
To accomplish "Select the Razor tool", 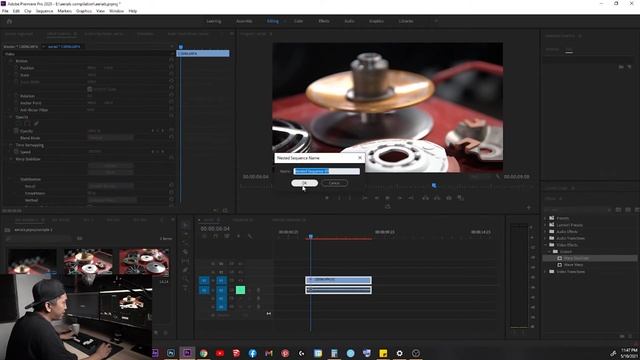I will 185,252.
